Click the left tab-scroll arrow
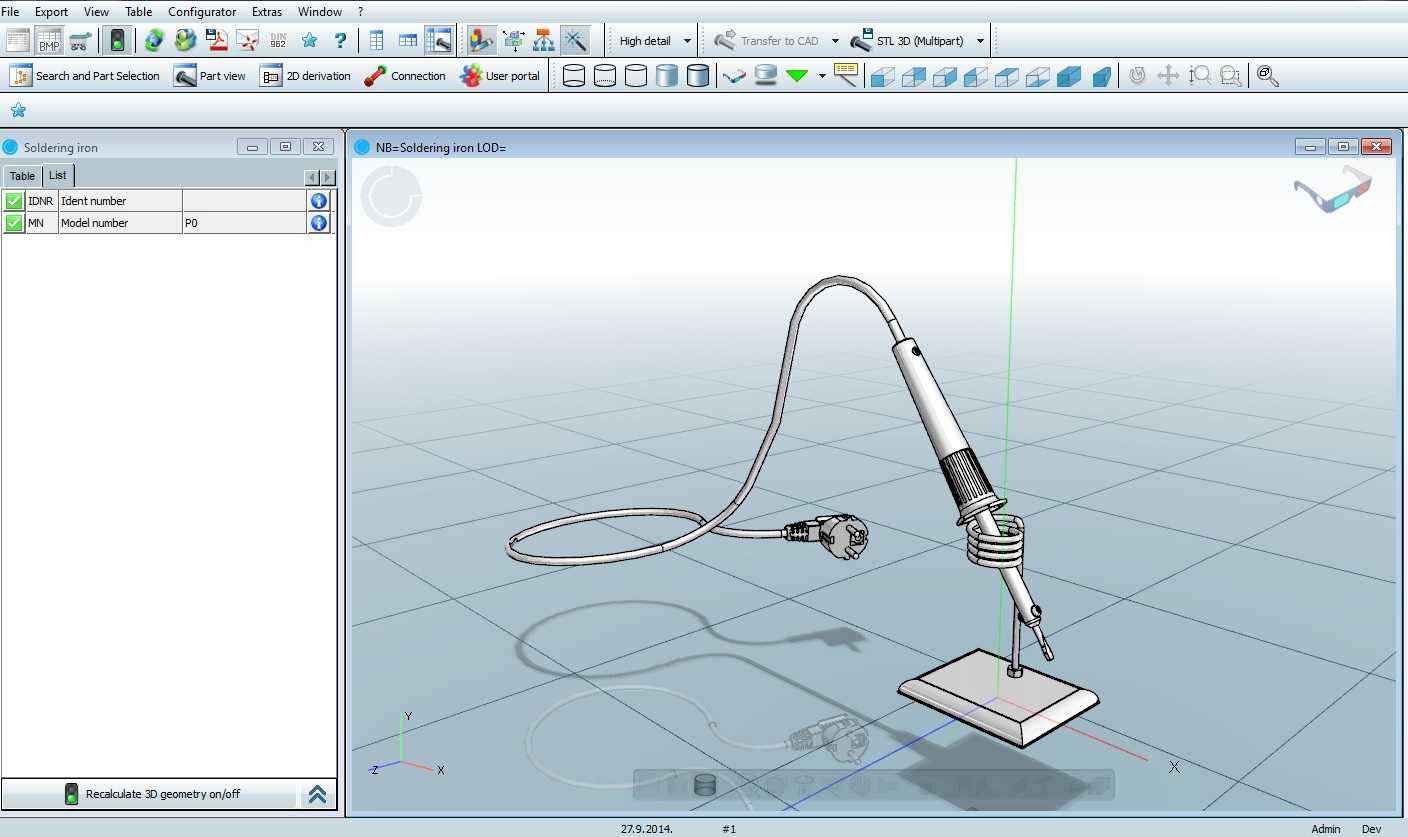Image resolution: width=1408 pixels, height=837 pixels. 312,177
